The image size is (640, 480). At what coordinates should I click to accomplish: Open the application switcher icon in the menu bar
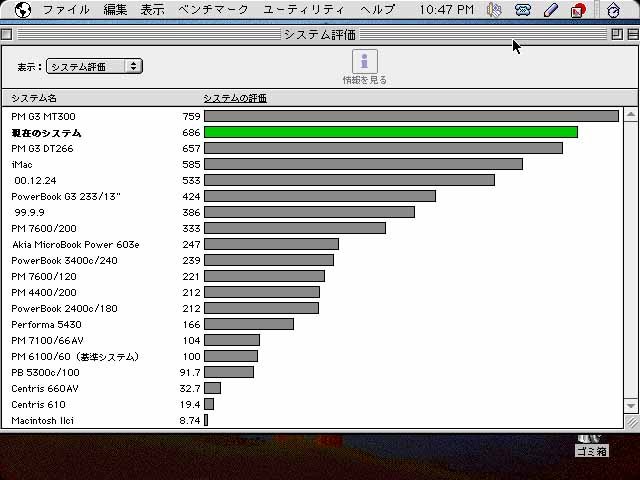coord(613,10)
